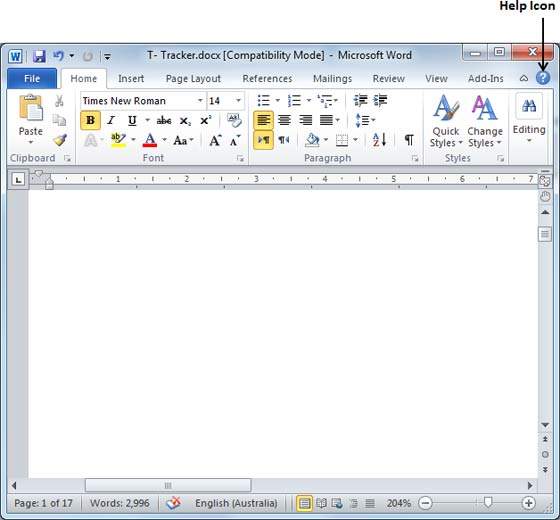
Task: Click the Word application icon in title bar
Action: point(15,56)
